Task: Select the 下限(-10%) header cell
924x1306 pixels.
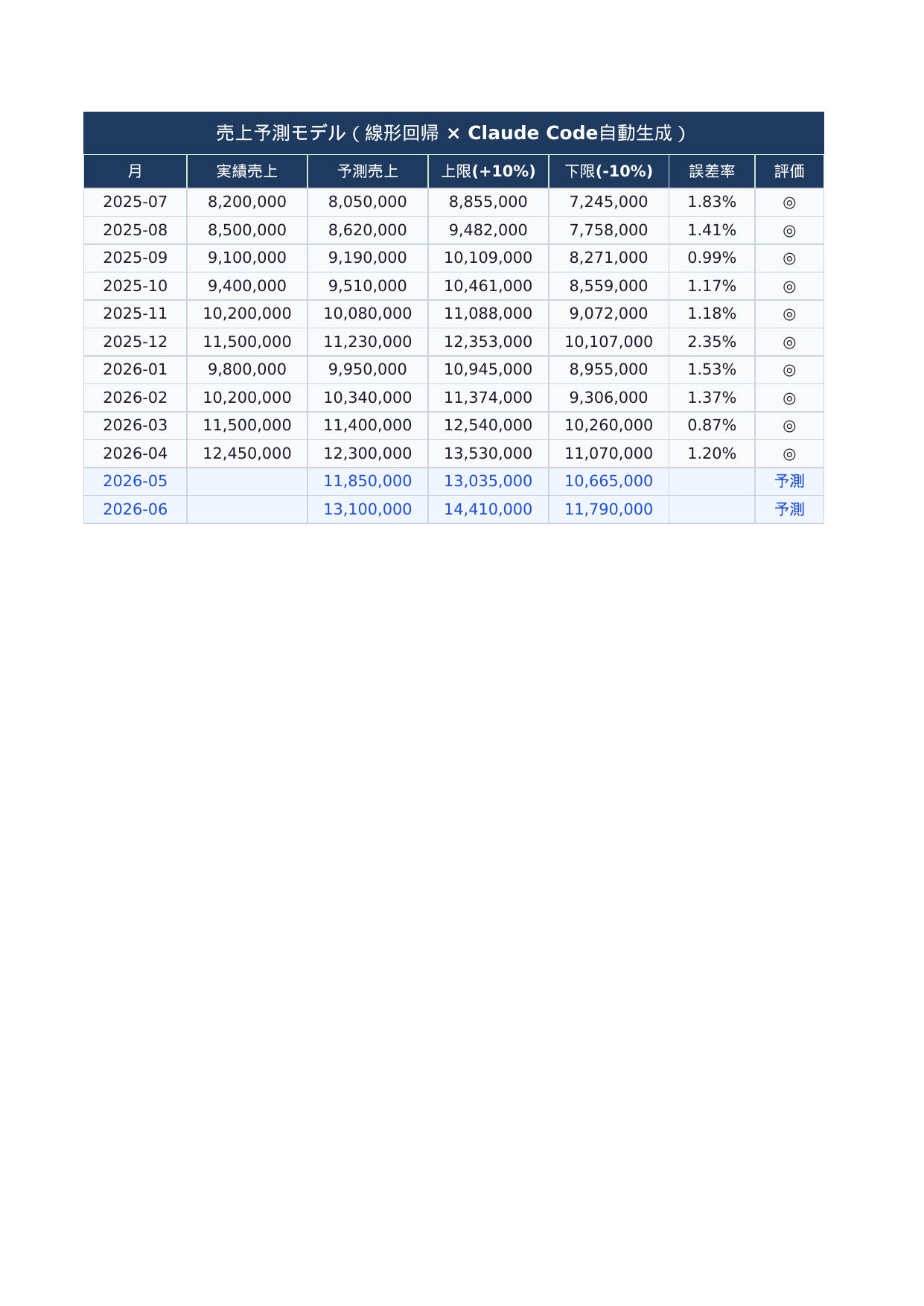Action: point(608,171)
